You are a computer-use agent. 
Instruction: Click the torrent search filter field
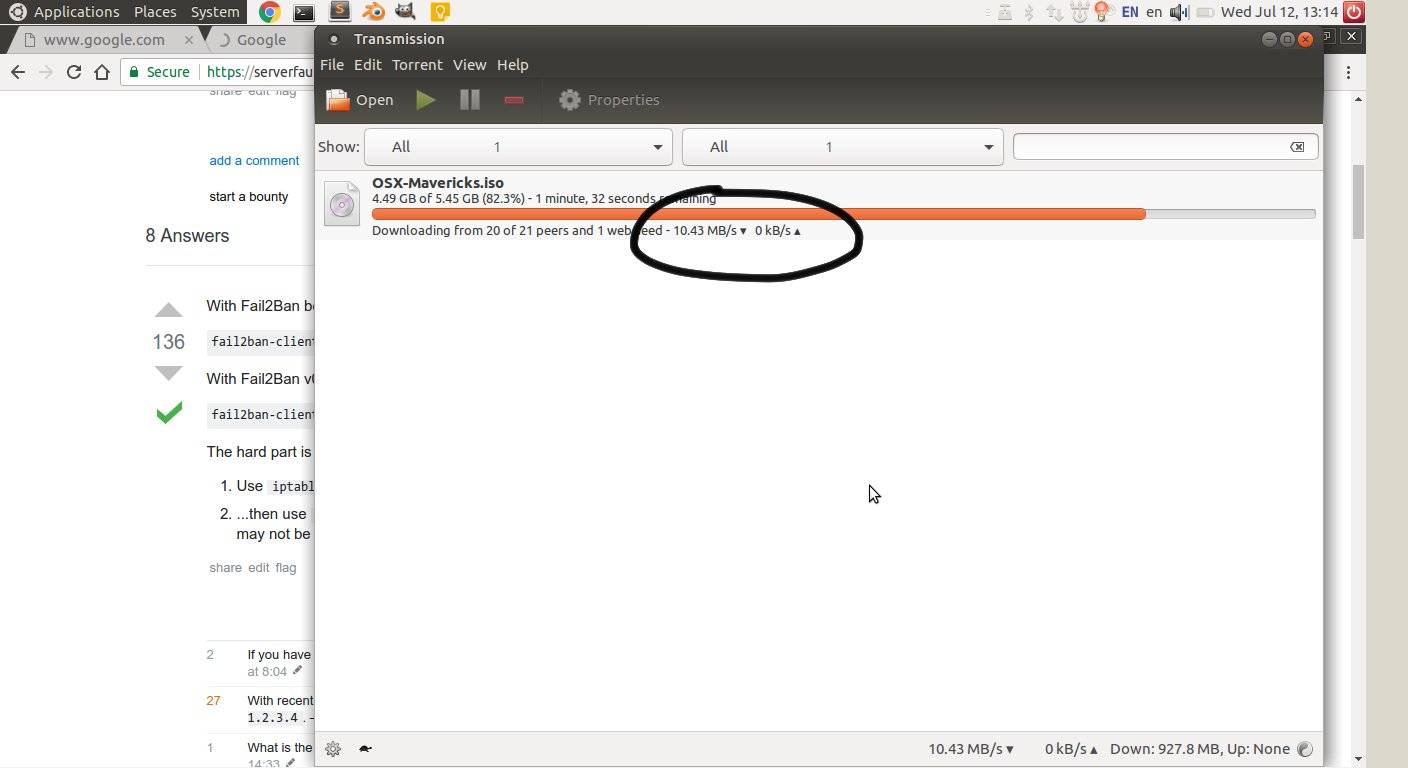1150,147
